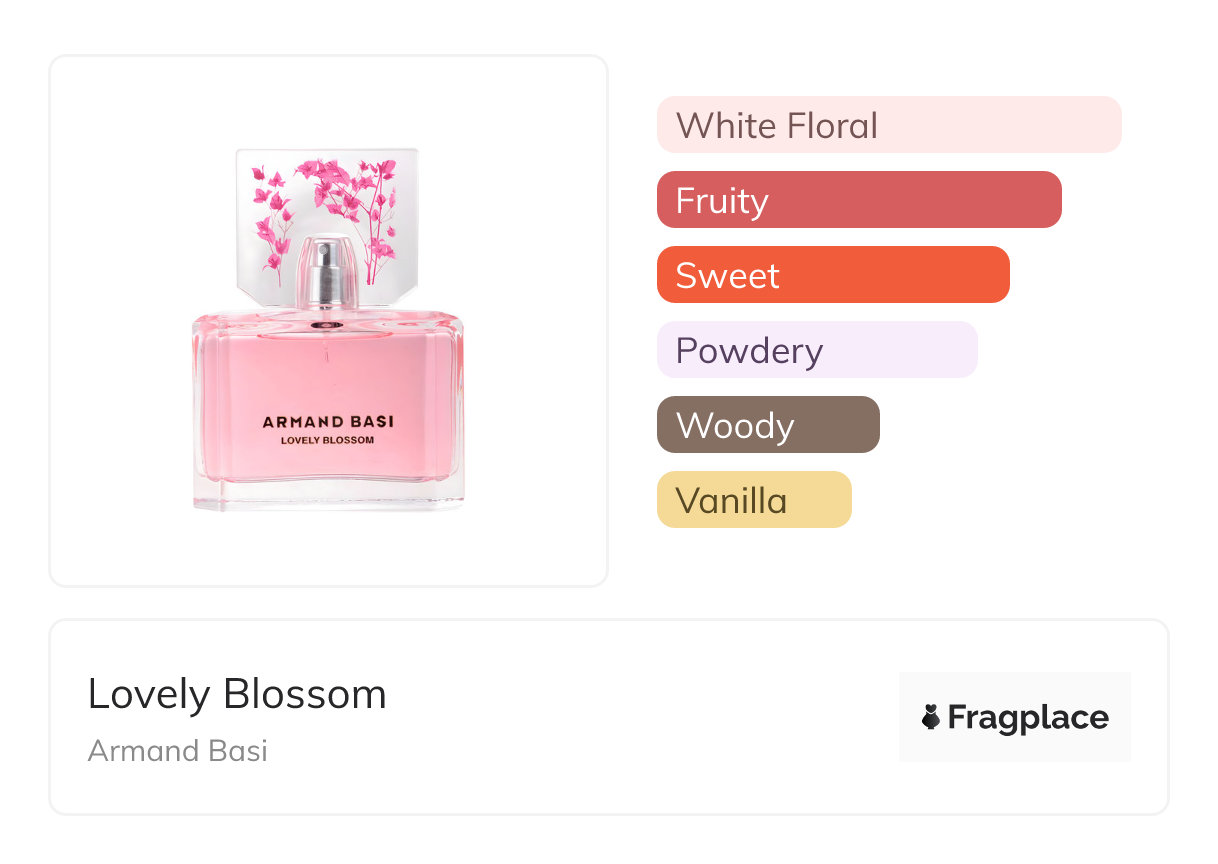Click the orange Sweet accord bar

tap(832, 275)
